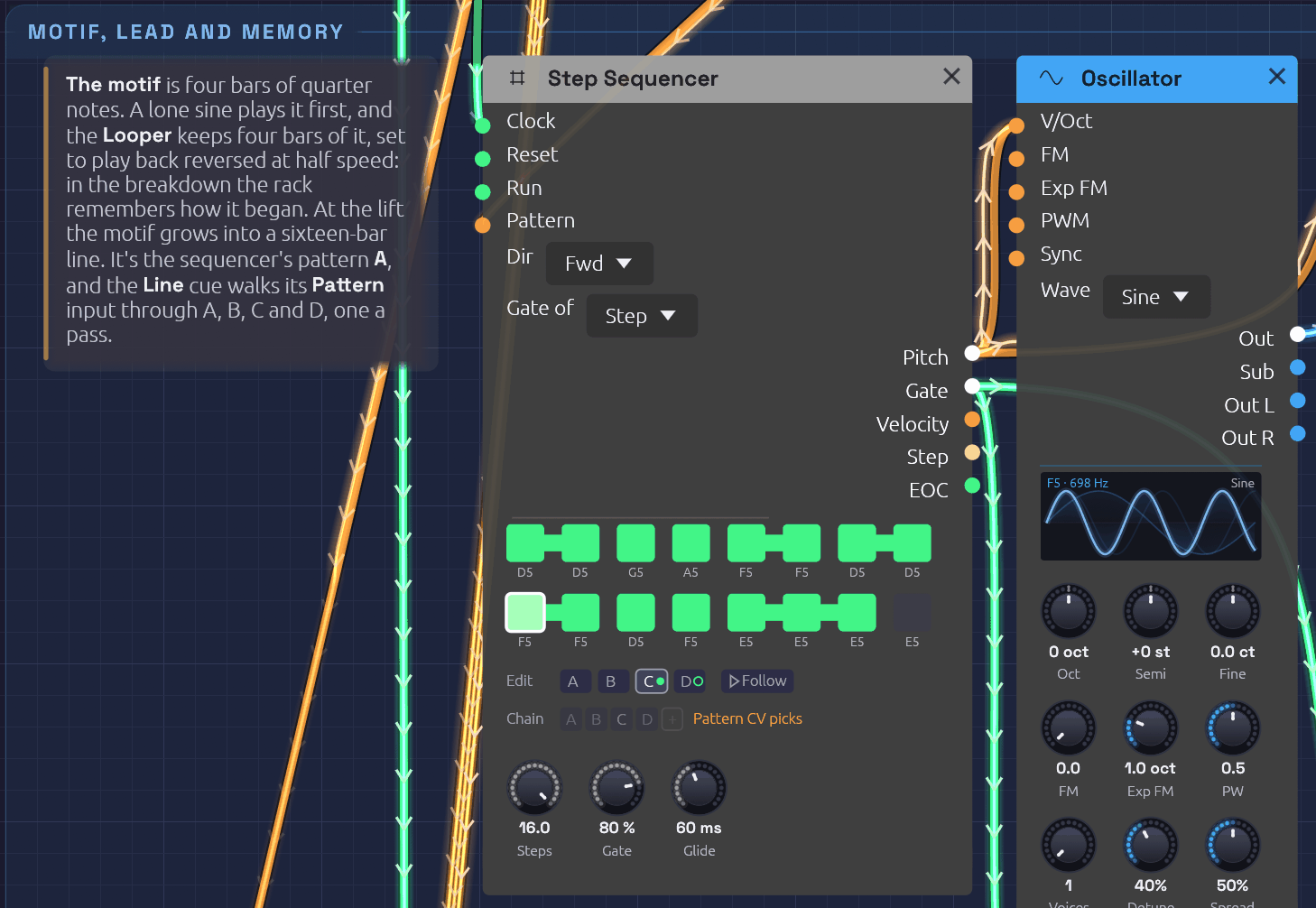Click the Oct knob showing 0 oct

coord(1069,611)
